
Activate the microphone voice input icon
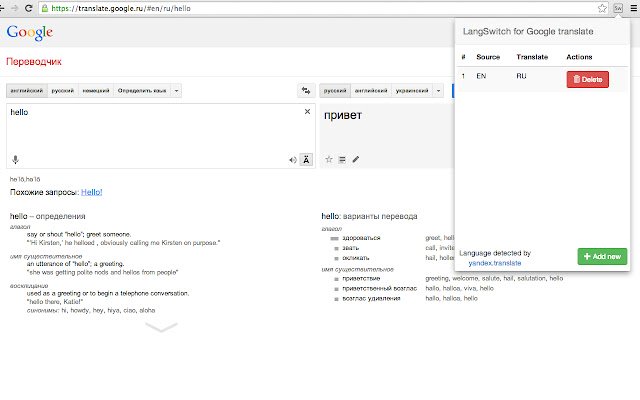pyautogui.click(x=16, y=160)
